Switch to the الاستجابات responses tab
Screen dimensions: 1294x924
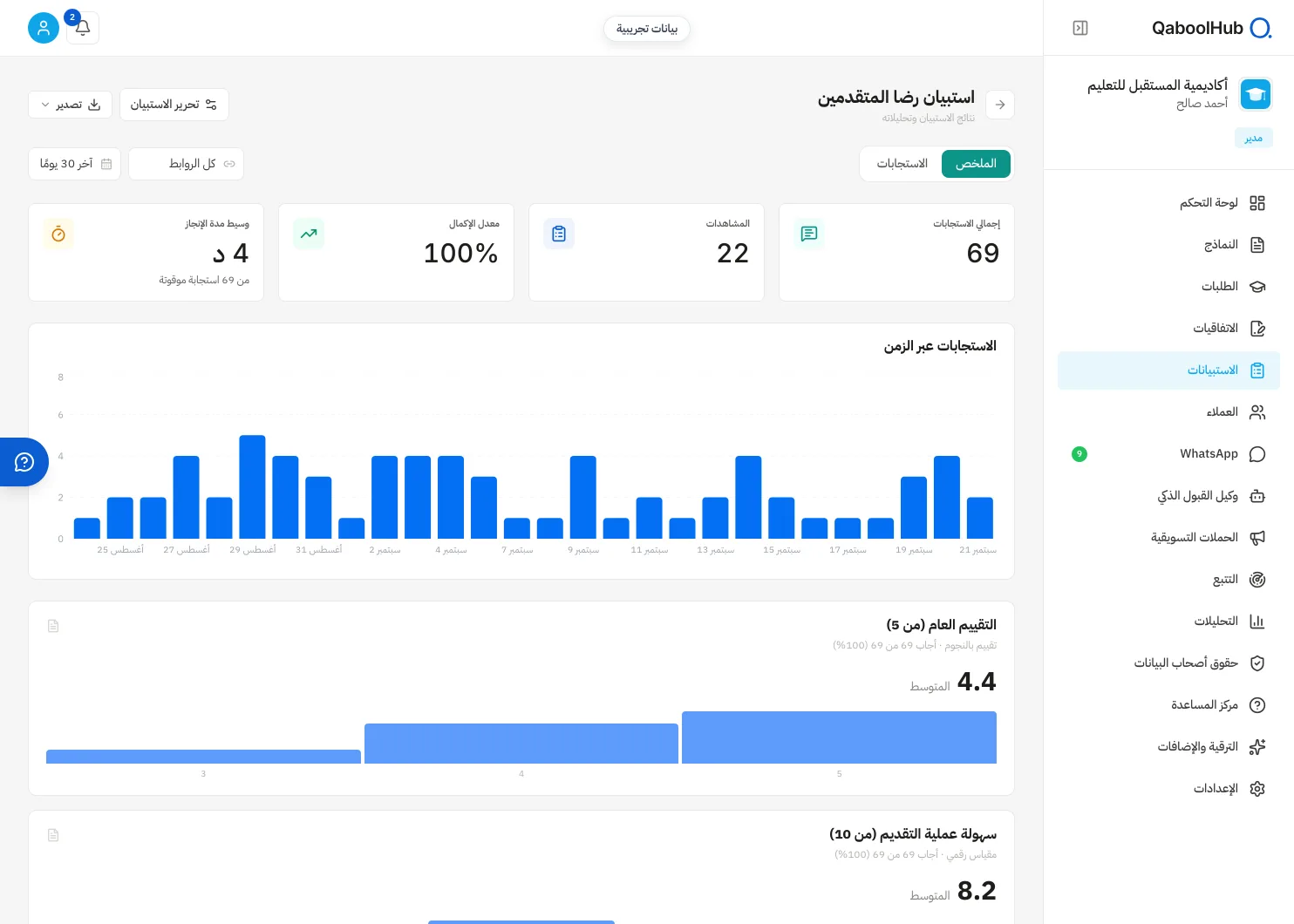(x=902, y=164)
